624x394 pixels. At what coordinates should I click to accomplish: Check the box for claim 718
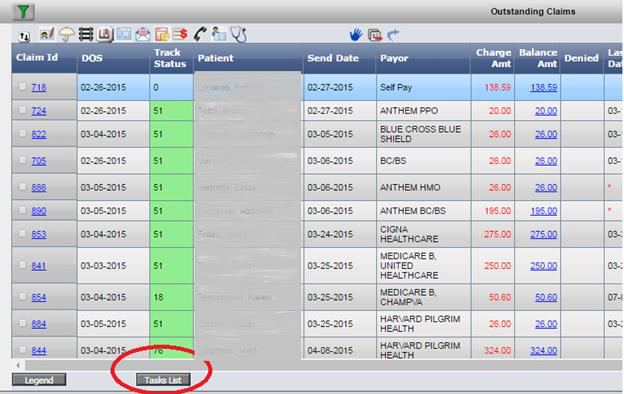(23, 86)
